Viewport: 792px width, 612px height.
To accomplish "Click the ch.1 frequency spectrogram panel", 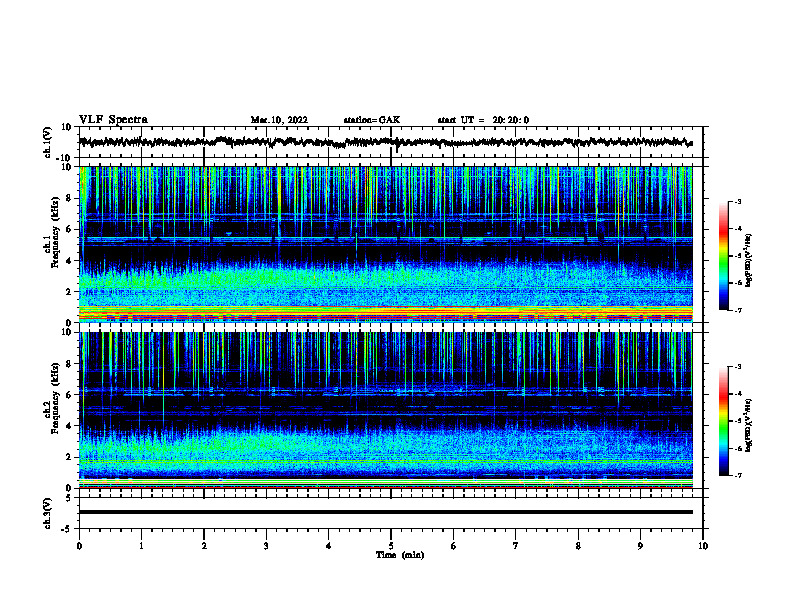I will (390, 244).
